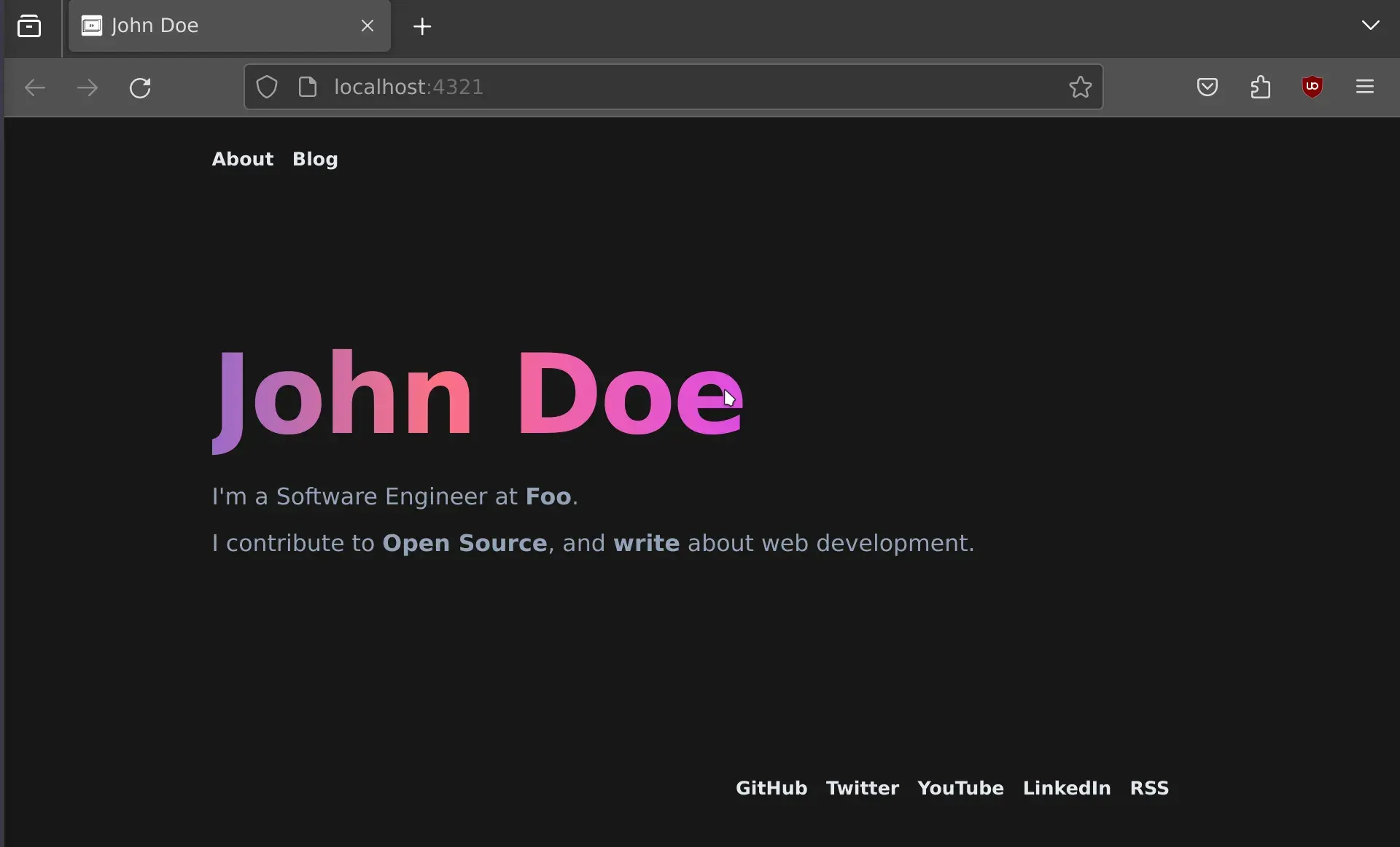
Task: Open the LinkedIn footer link
Action: click(x=1067, y=788)
